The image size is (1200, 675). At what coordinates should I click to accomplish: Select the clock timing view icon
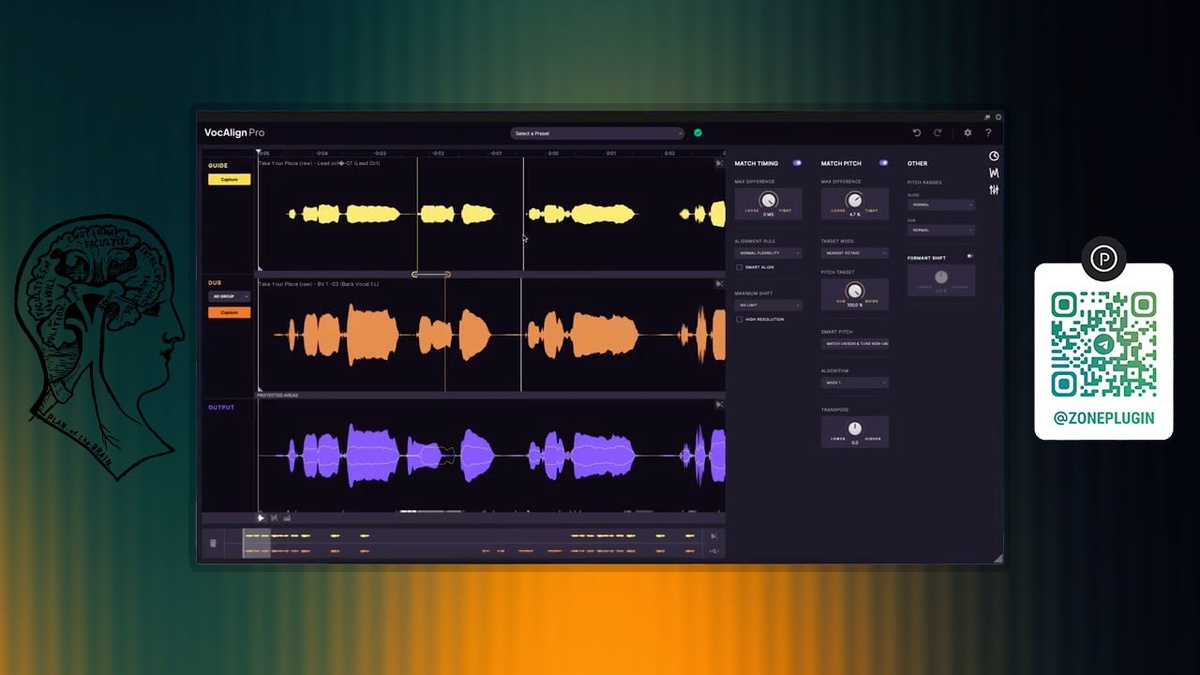coord(994,156)
